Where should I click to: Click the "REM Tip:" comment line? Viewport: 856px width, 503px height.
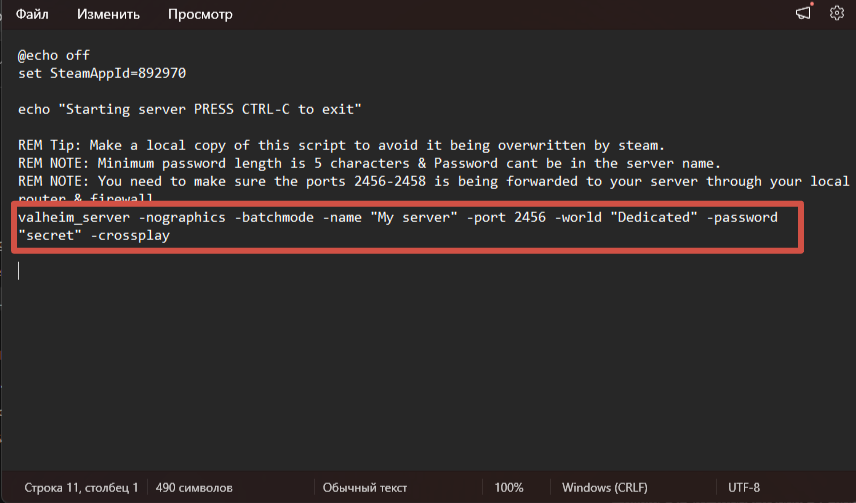341,145
